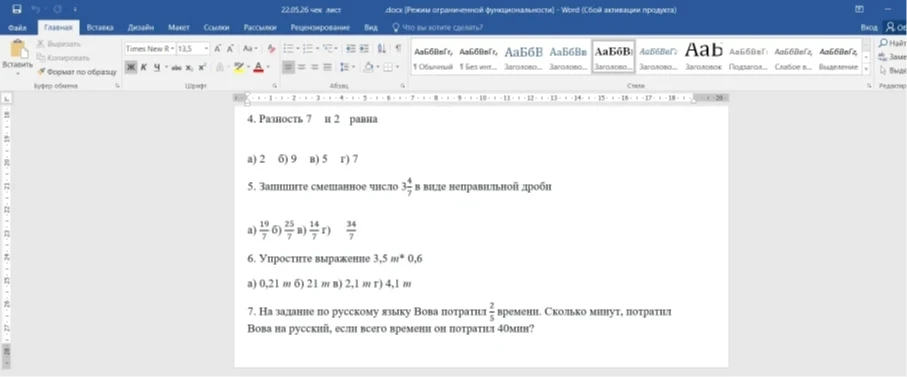This screenshot has height=377, width=907.
Task: Click Cut (Вырезать) in clipboard group
Action: [58, 44]
